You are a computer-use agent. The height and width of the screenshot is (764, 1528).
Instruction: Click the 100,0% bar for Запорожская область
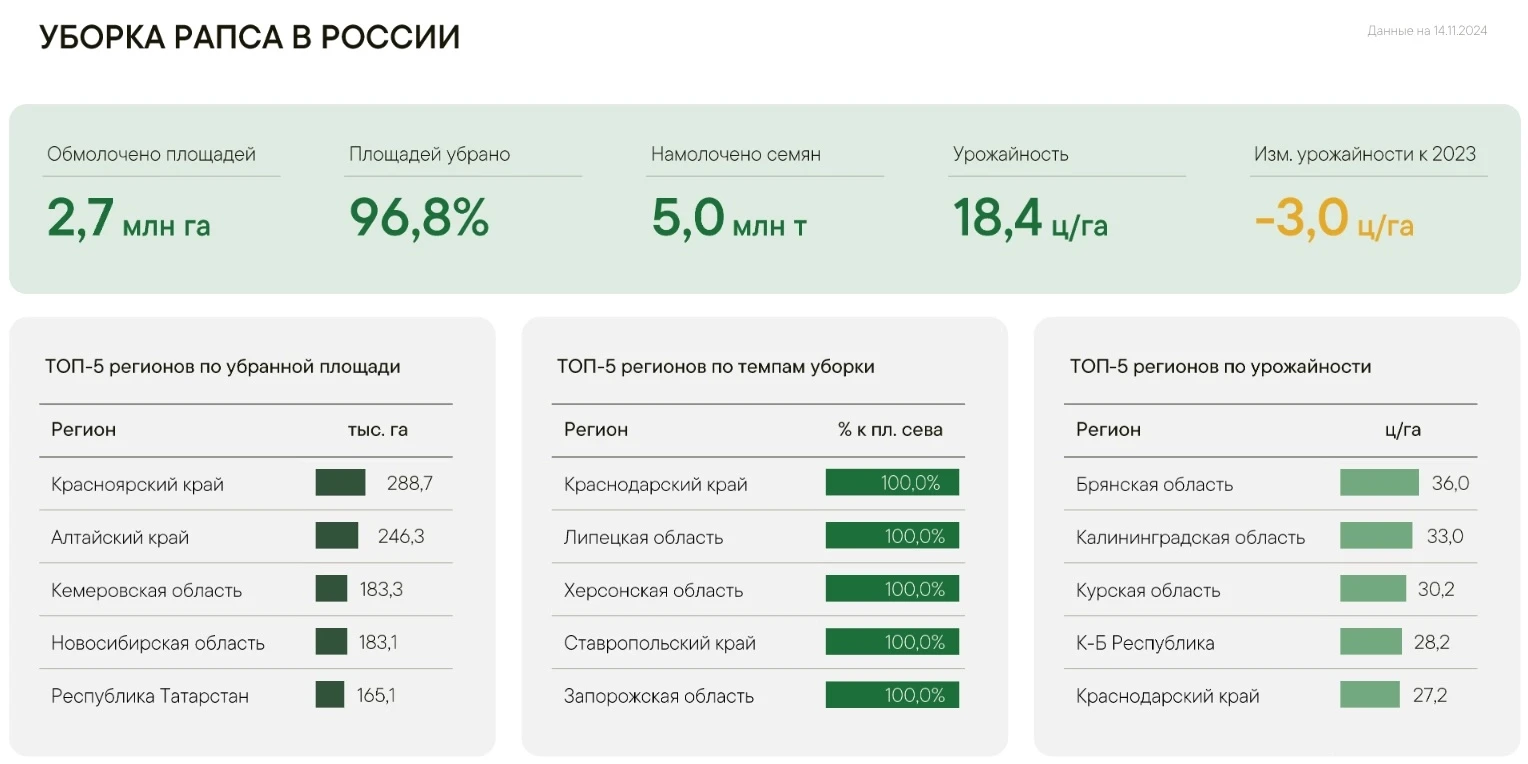(x=892, y=695)
